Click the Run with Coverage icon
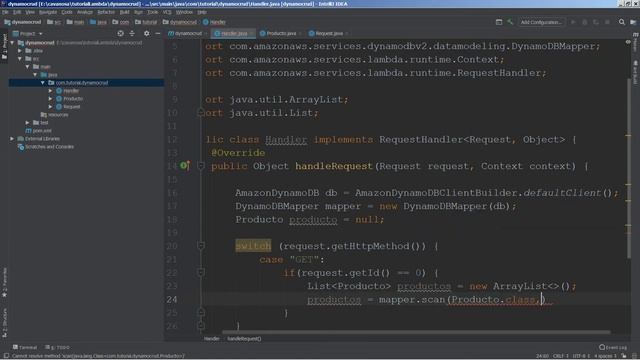 pyautogui.click(x=596, y=22)
